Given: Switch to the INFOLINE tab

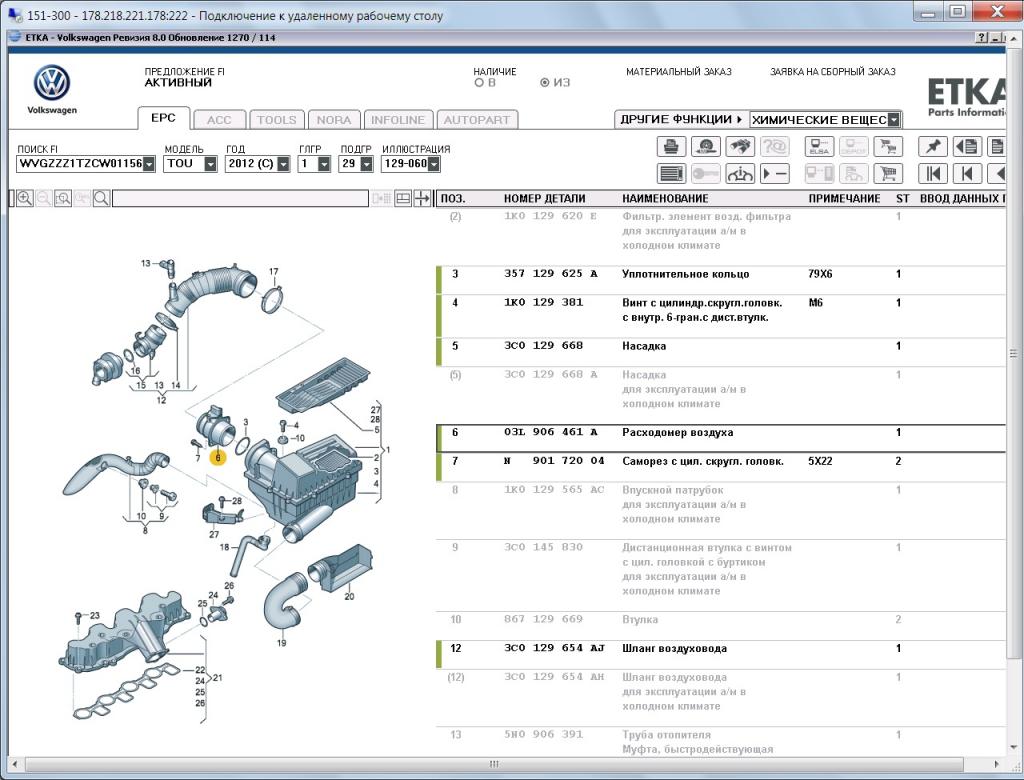Looking at the screenshot, I should tap(398, 120).
